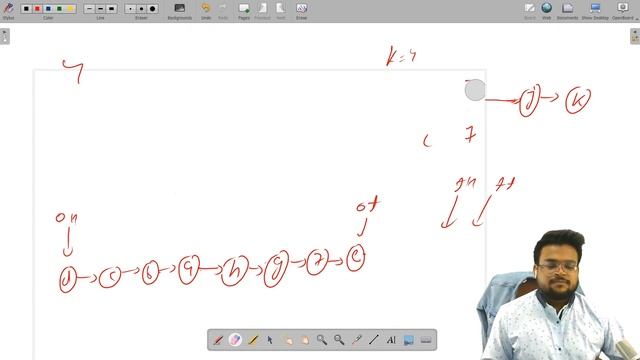Select the Scroll page hand tool
Viewport: 640px width, 360px height.
point(304,340)
